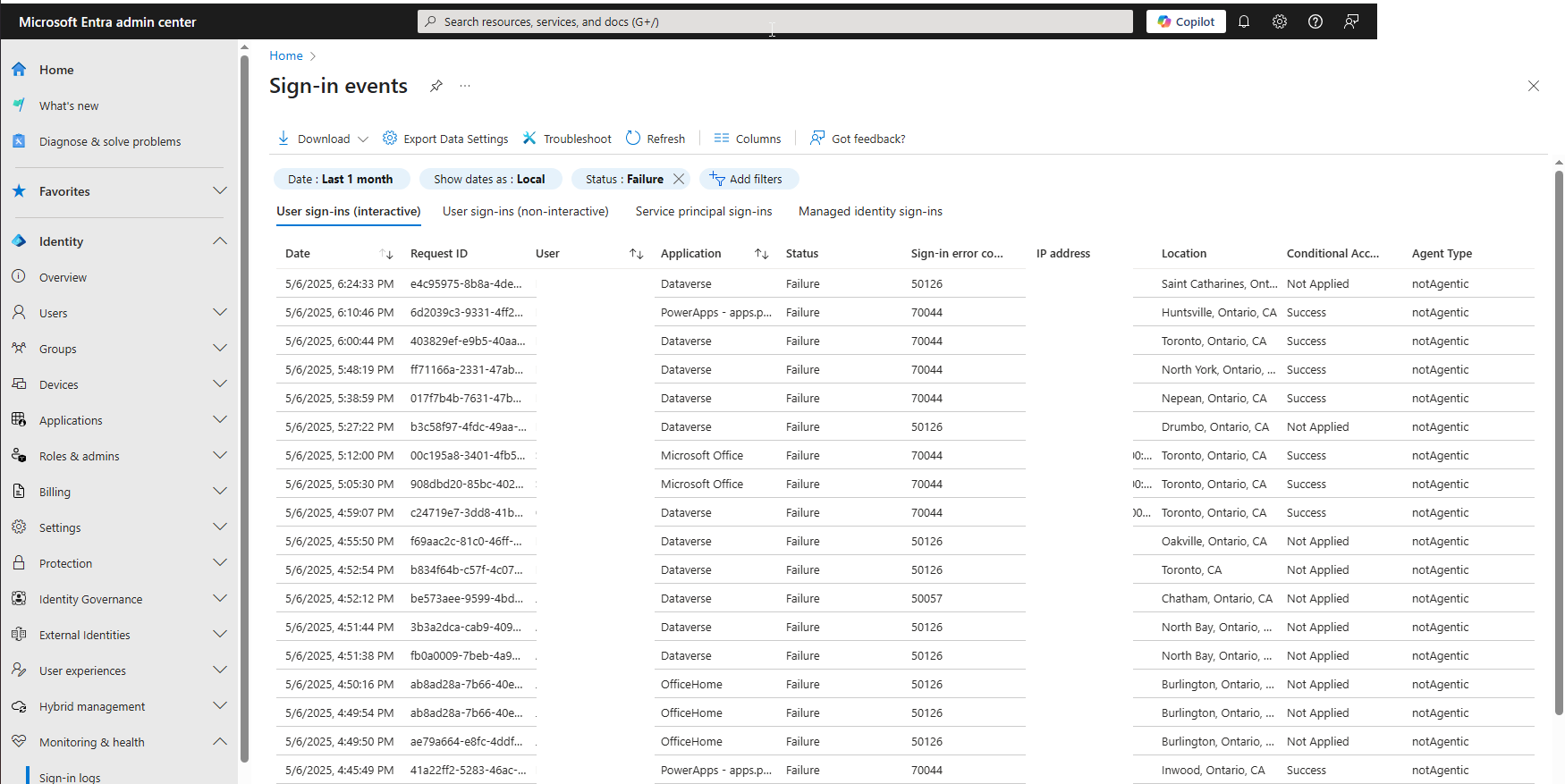Click the Identity Governance icon
Viewport: 1565px width, 784px height.
(x=19, y=598)
